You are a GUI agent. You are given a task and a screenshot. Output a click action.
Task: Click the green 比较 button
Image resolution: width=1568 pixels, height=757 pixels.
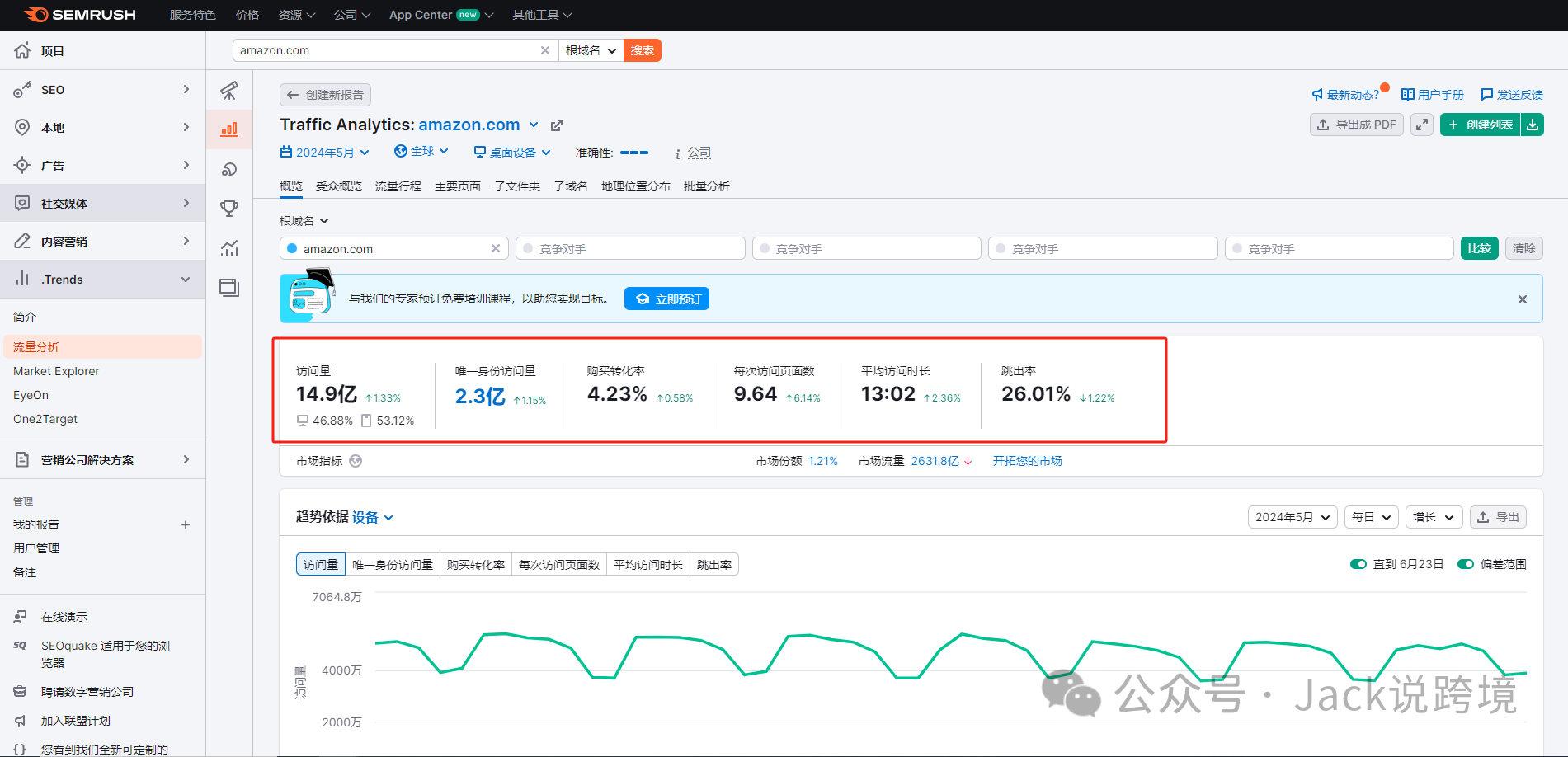[1480, 248]
